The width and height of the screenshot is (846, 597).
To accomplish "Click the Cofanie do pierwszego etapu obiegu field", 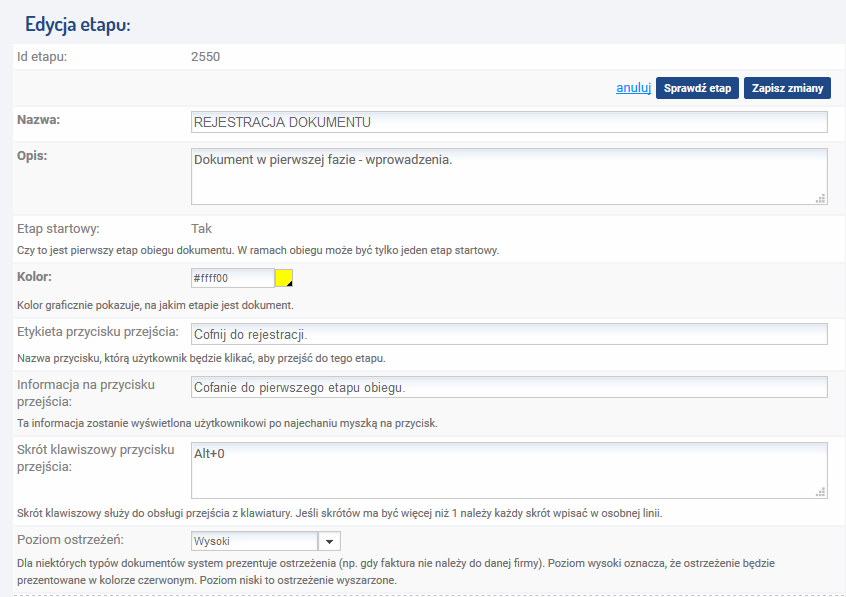I will click(x=509, y=387).
